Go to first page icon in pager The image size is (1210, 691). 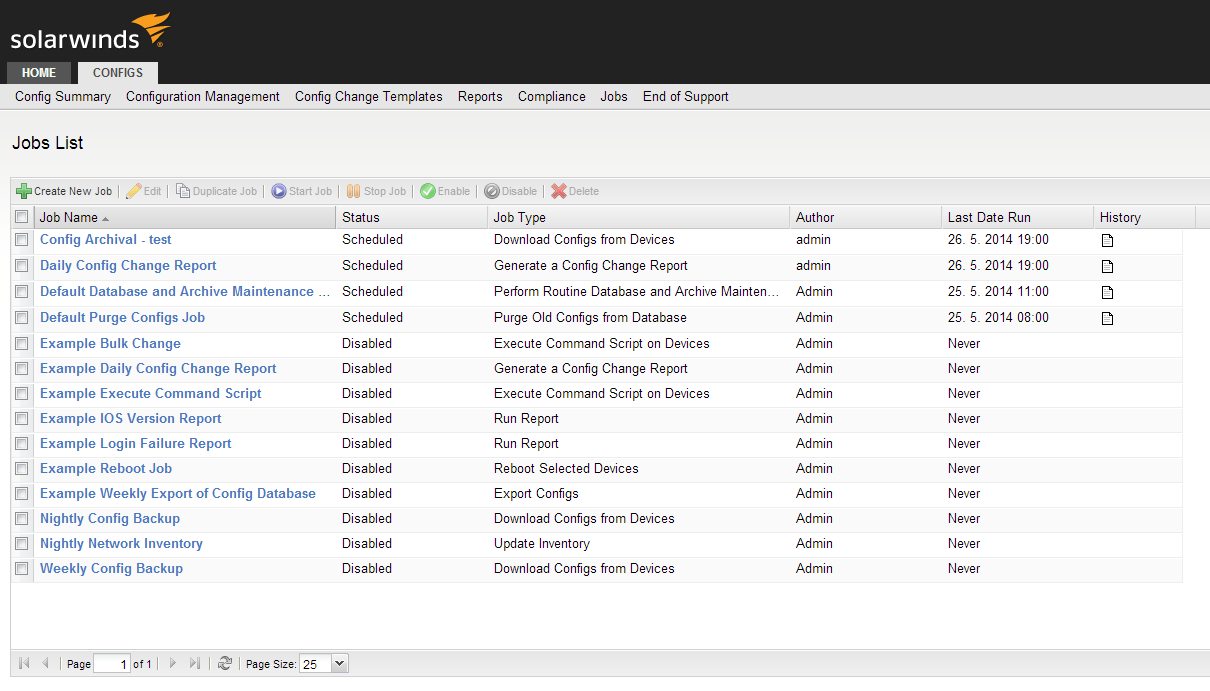24,663
